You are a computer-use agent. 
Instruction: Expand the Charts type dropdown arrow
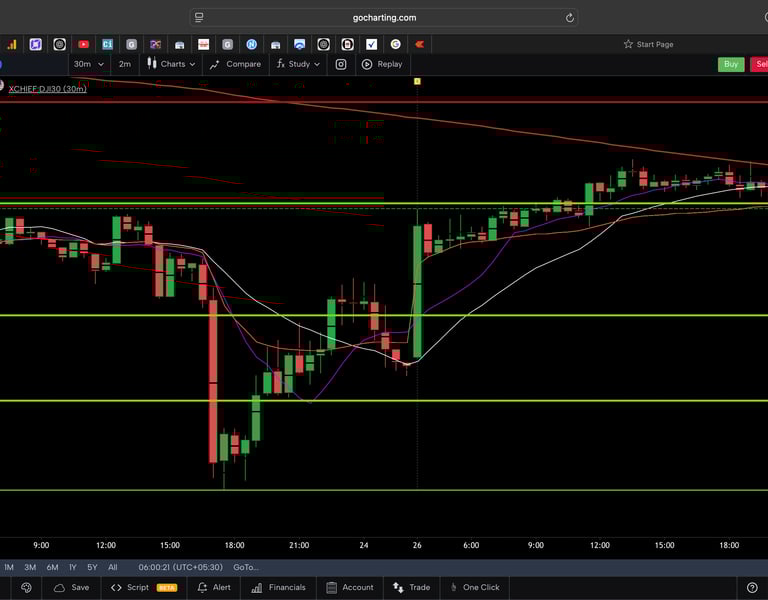pos(192,64)
